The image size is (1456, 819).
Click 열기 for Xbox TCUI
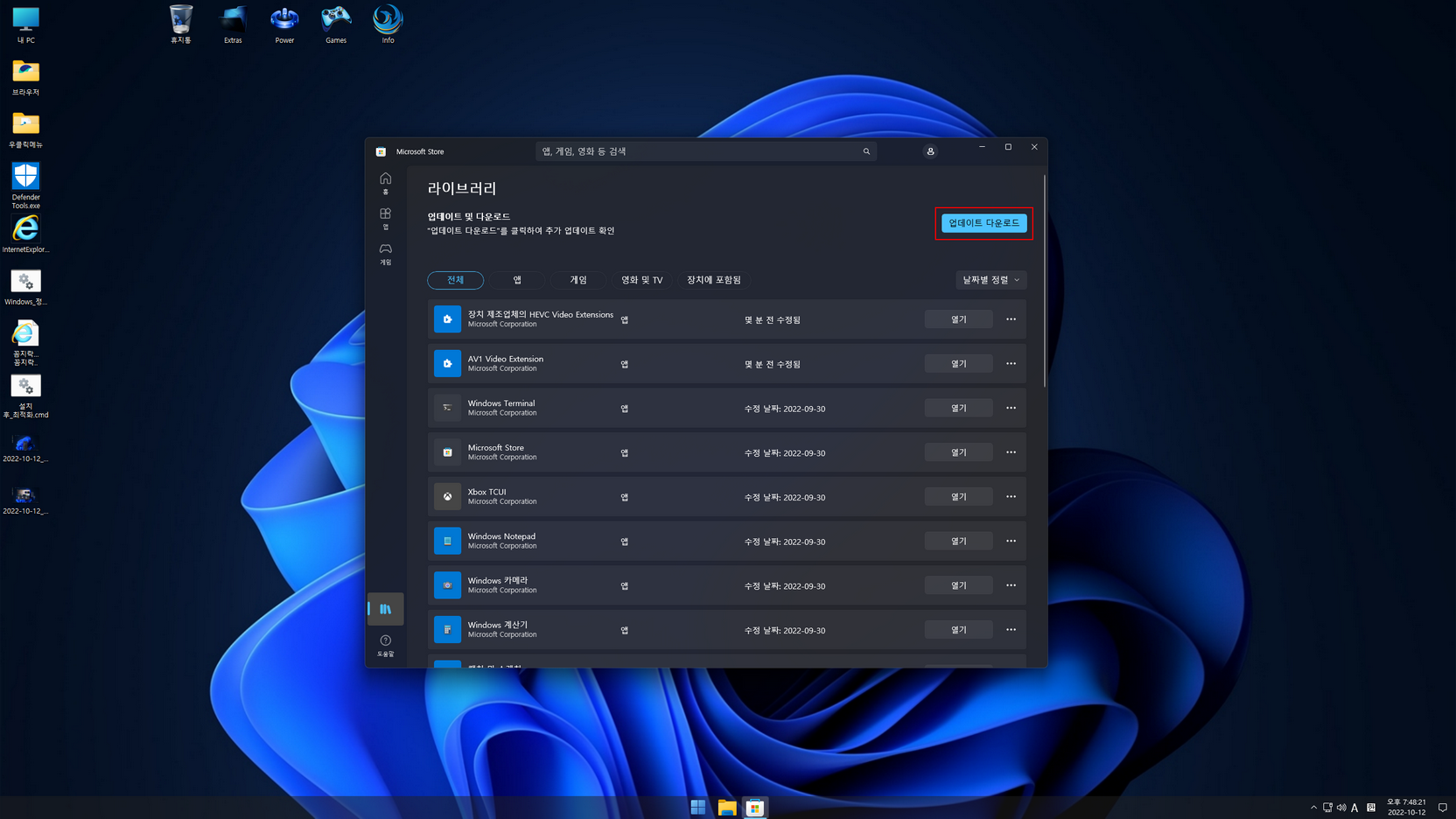[959, 496]
